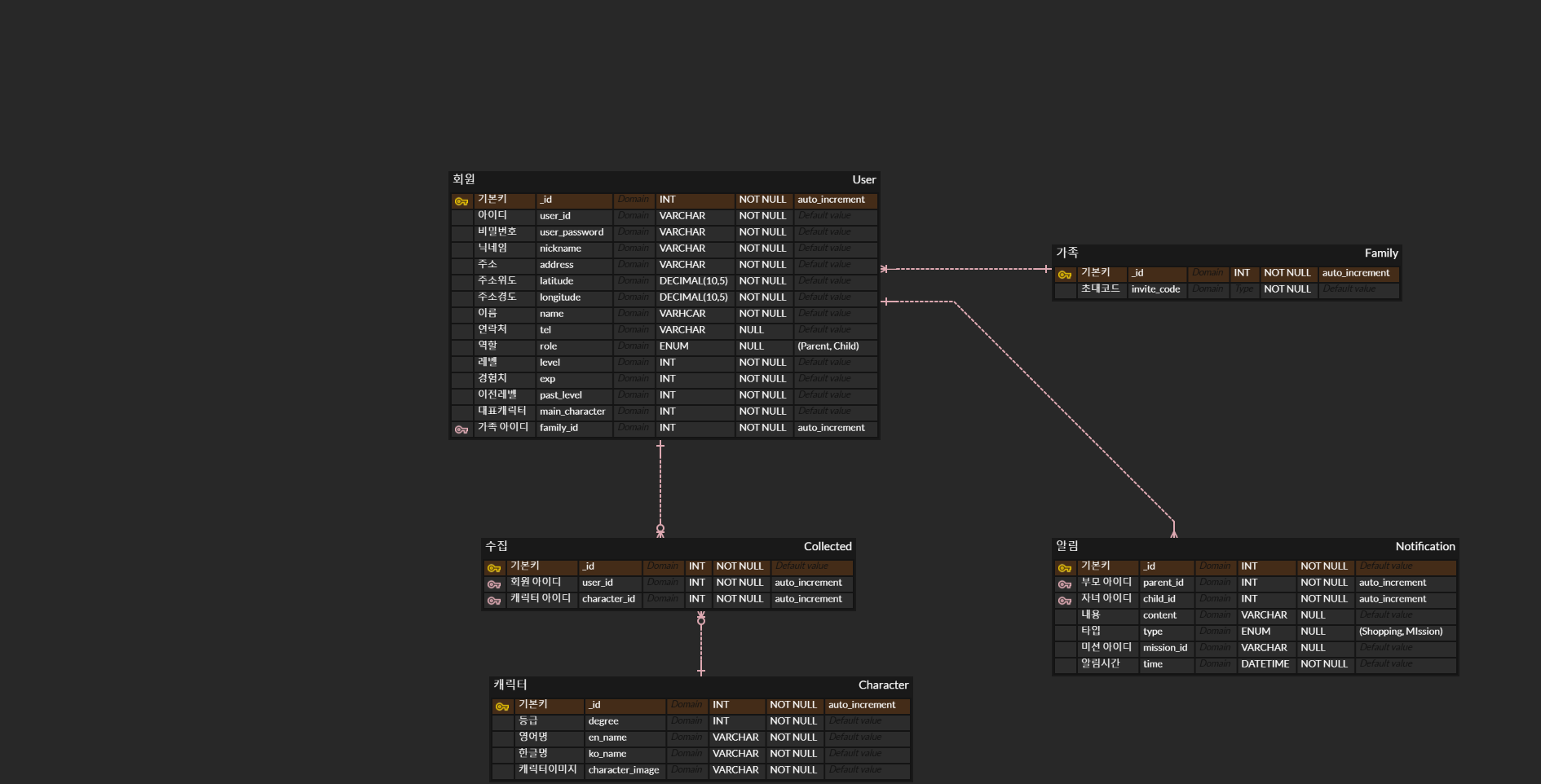The image size is (1541, 784).
Task: Click the latitude column name
Action: pos(556,281)
